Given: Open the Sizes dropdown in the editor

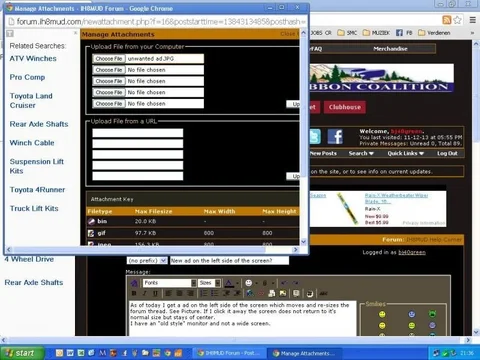Looking at the screenshot, I should 209,283.
